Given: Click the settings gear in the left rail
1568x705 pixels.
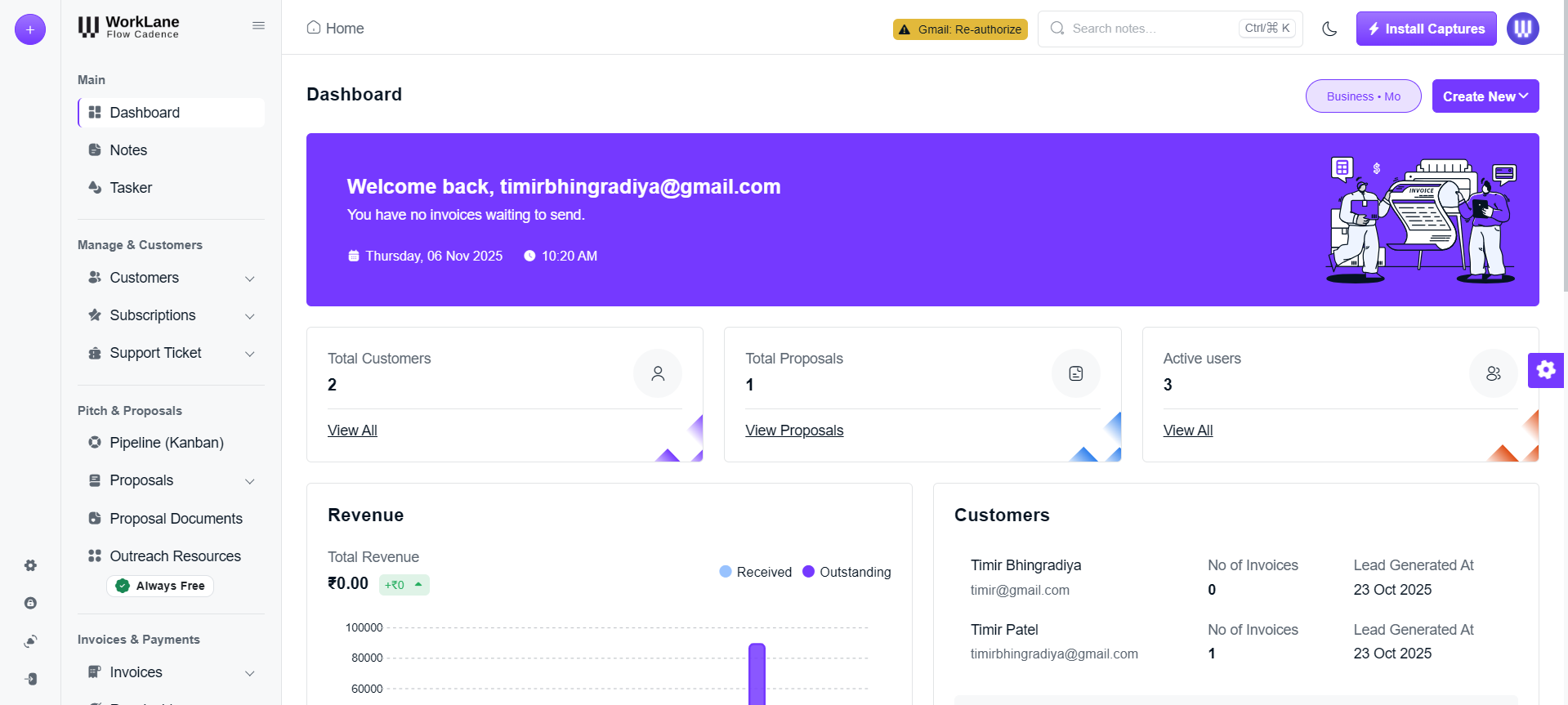Looking at the screenshot, I should [x=30, y=565].
